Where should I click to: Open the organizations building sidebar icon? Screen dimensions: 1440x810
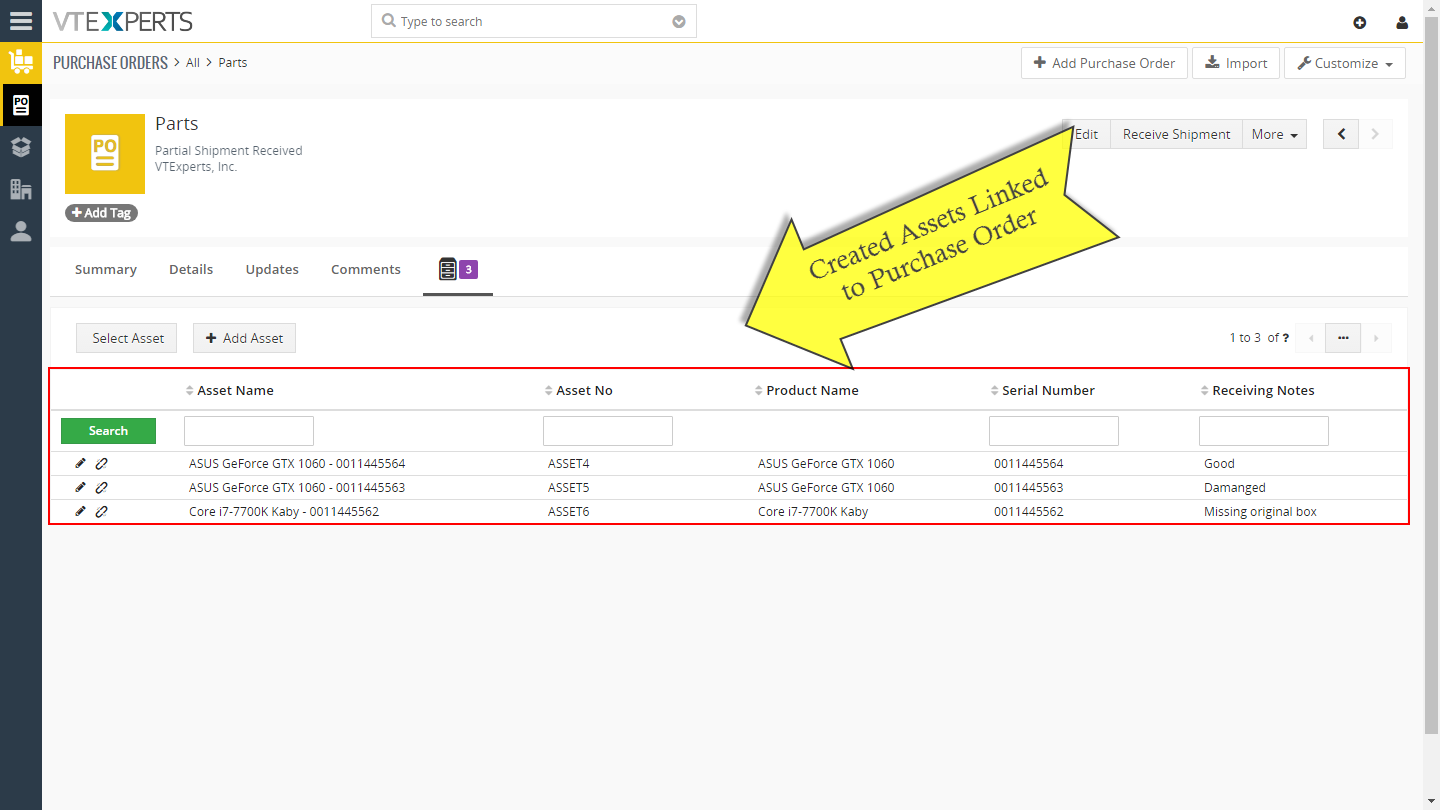pyautogui.click(x=21, y=189)
